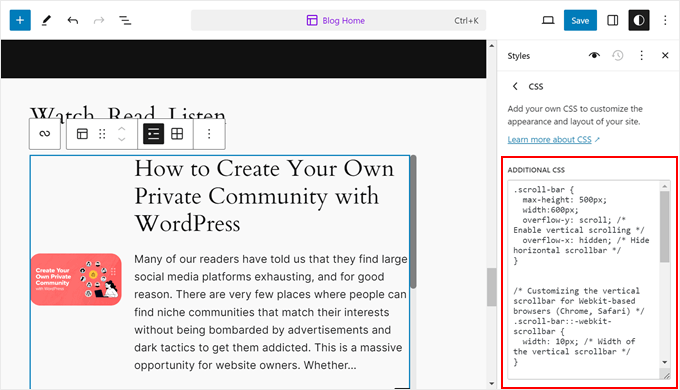Select the Tools pencil icon
Screen dimensions: 680x390
(46, 20)
